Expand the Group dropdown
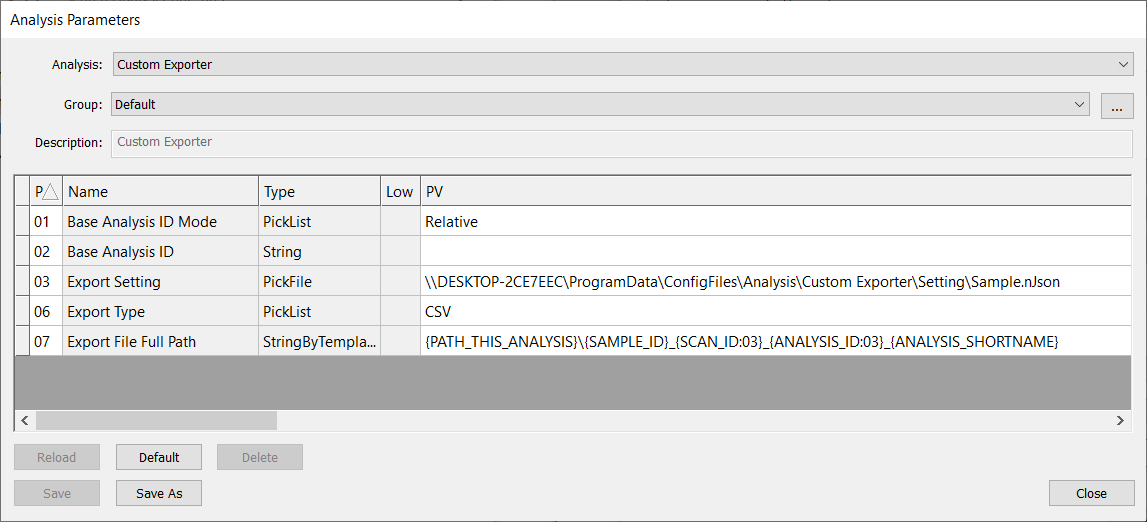 click(1079, 104)
